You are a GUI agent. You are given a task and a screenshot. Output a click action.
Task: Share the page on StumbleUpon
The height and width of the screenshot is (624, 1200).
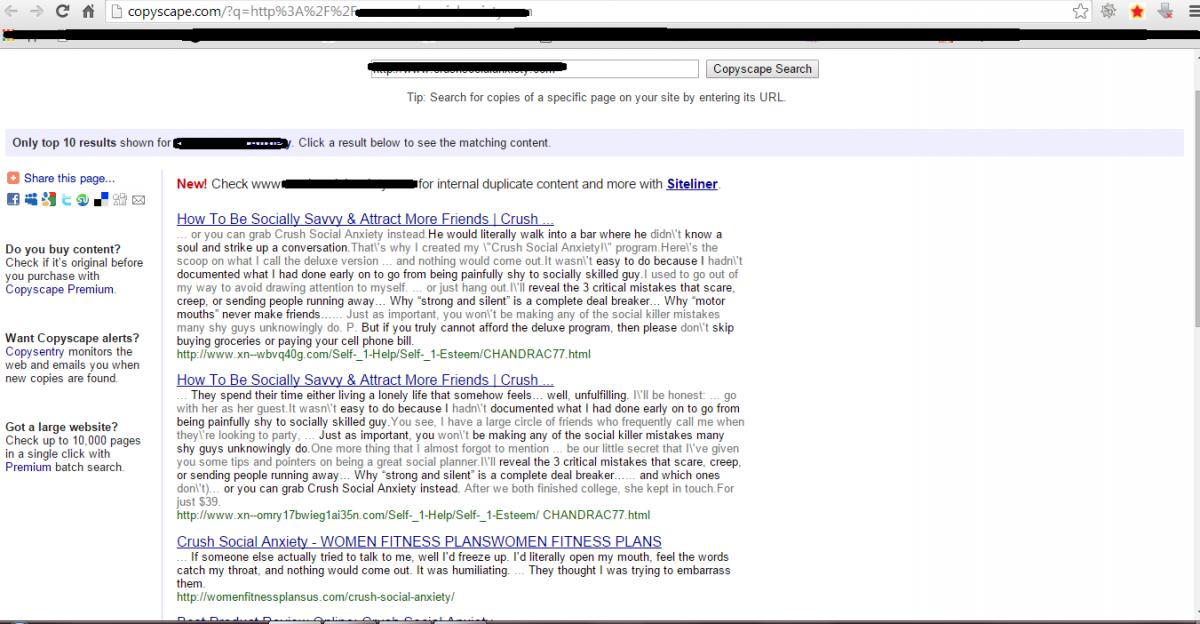[x=83, y=199]
